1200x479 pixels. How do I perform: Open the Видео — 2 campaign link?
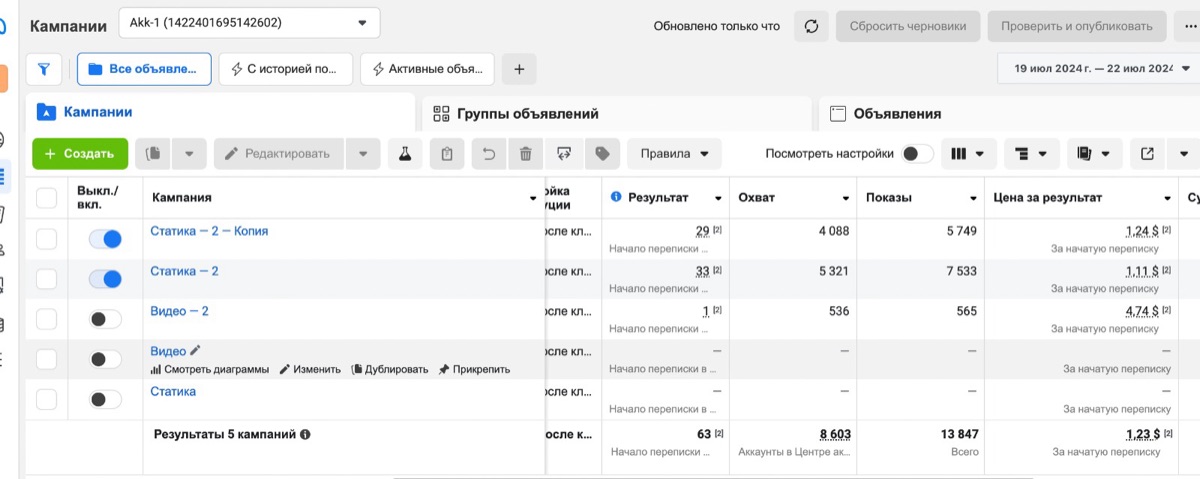pyautogui.click(x=179, y=311)
